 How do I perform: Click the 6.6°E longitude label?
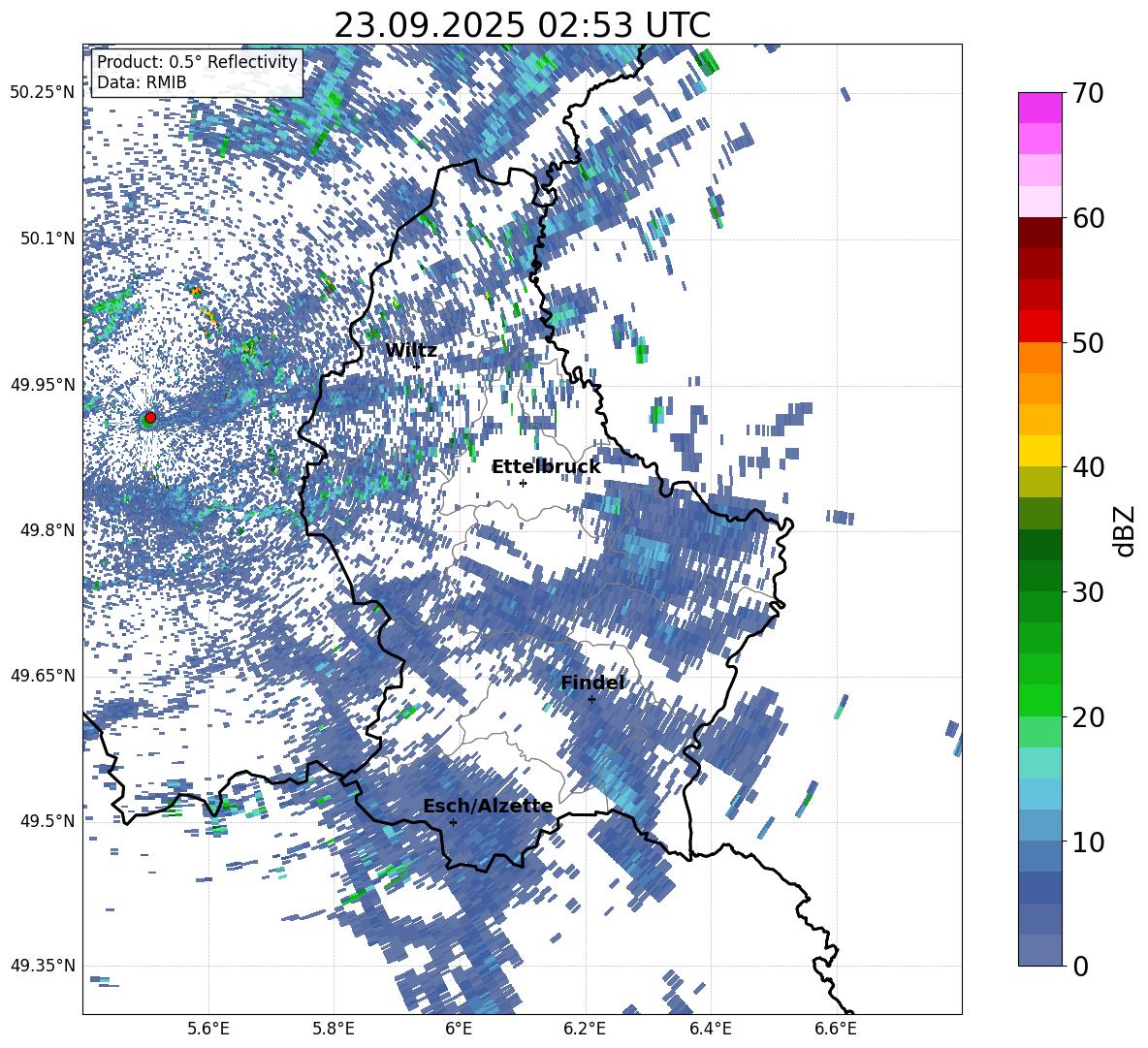(x=836, y=1029)
